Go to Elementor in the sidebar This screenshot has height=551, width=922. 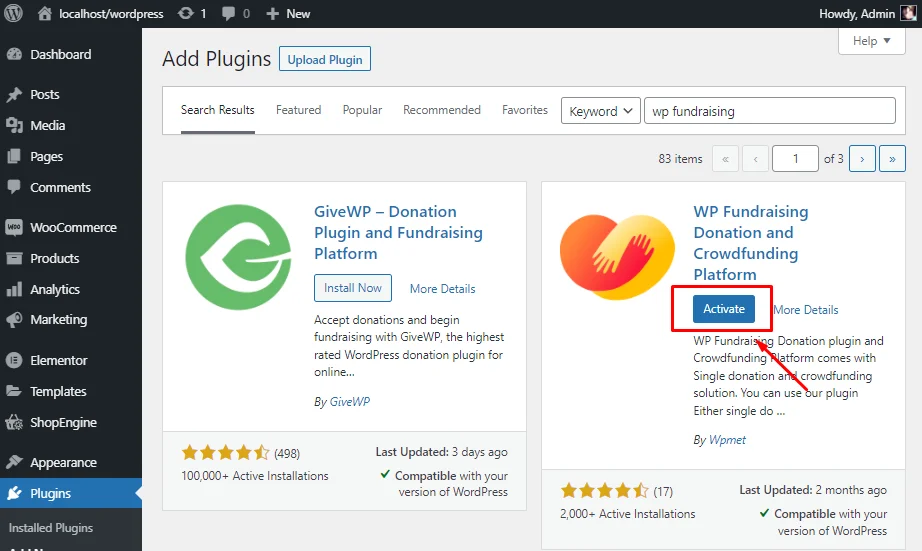pyautogui.click(x=58, y=360)
